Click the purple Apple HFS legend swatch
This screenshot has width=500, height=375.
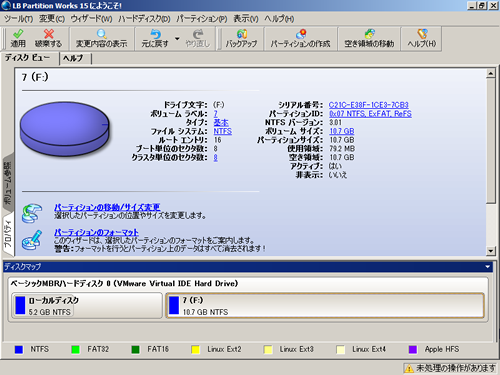tap(413, 349)
